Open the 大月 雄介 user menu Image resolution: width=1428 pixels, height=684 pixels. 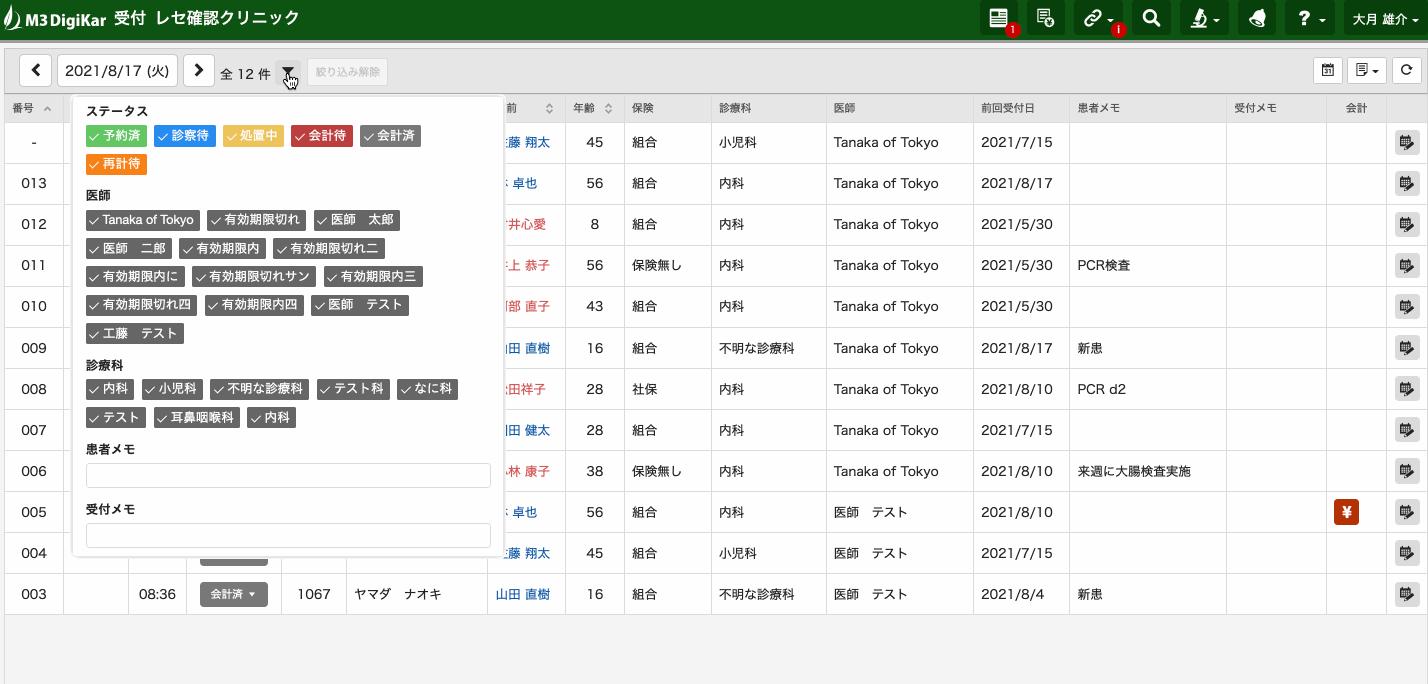(1384, 18)
